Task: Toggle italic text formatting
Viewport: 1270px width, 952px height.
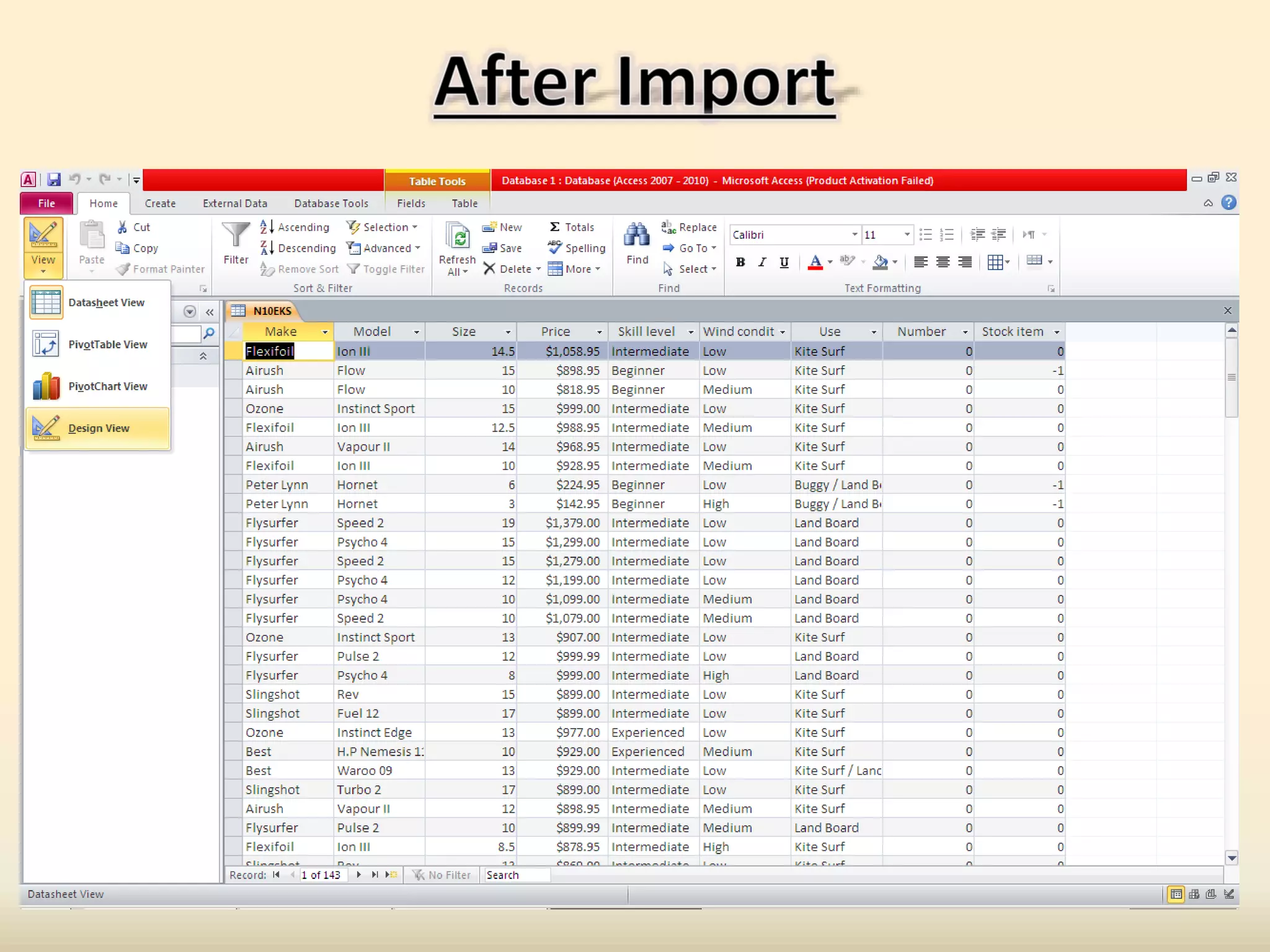Action: point(762,262)
